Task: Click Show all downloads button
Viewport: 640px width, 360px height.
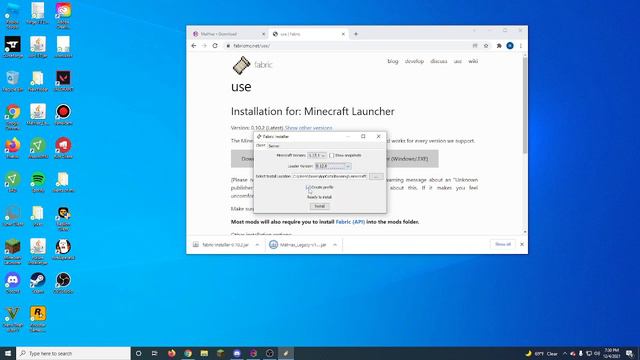Action: coord(503,244)
